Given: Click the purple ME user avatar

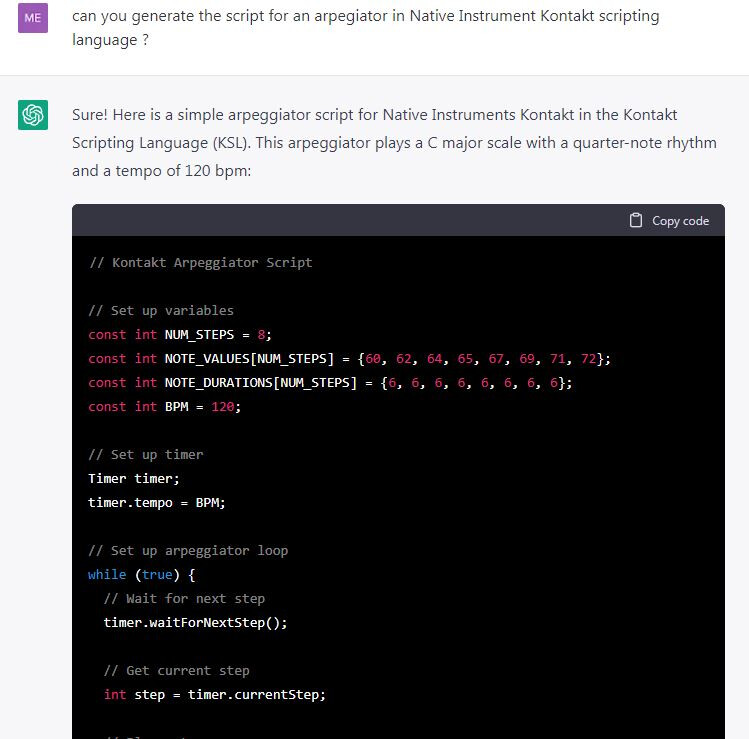Looking at the screenshot, I should (x=33, y=17).
